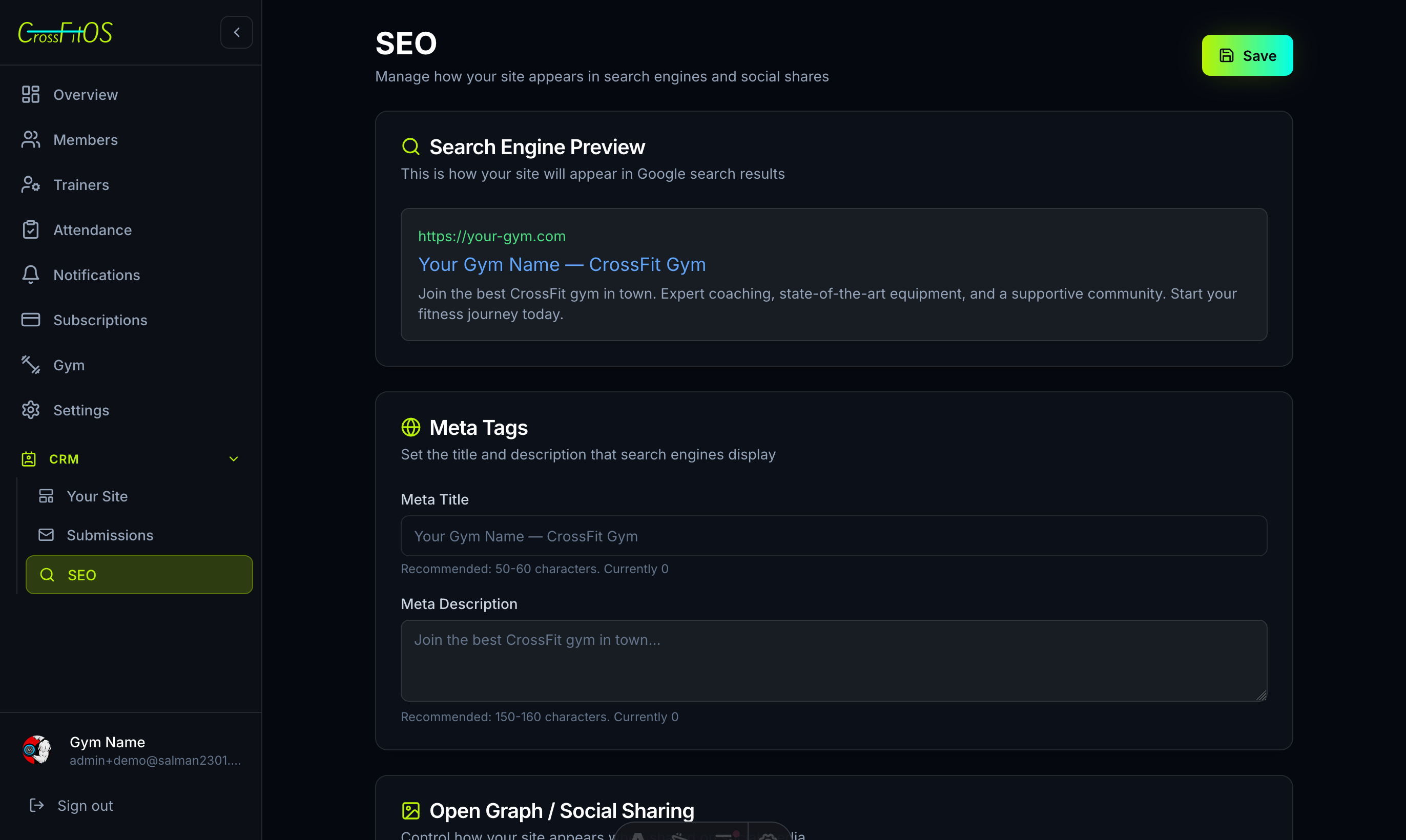Click the admin+demo email address

(x=155, y=761)
